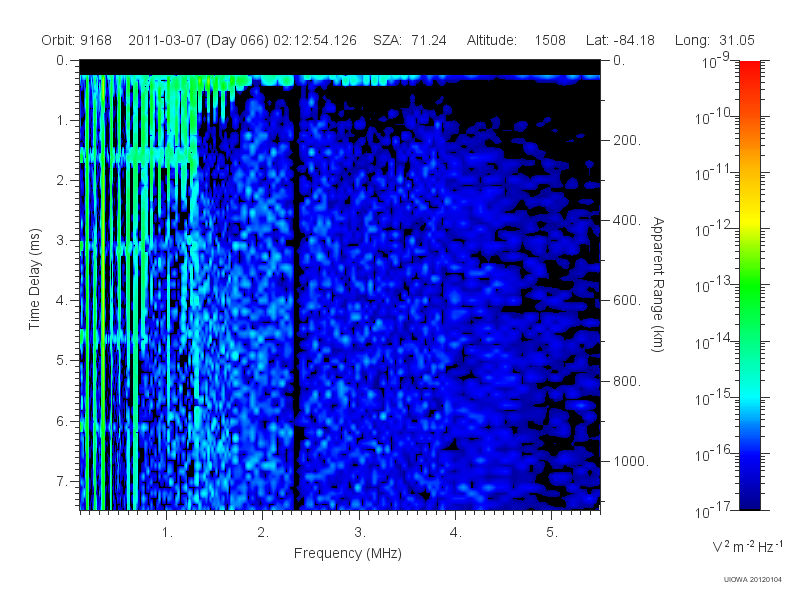Click the apparent range tick label '1000.'

click(631, 461)
